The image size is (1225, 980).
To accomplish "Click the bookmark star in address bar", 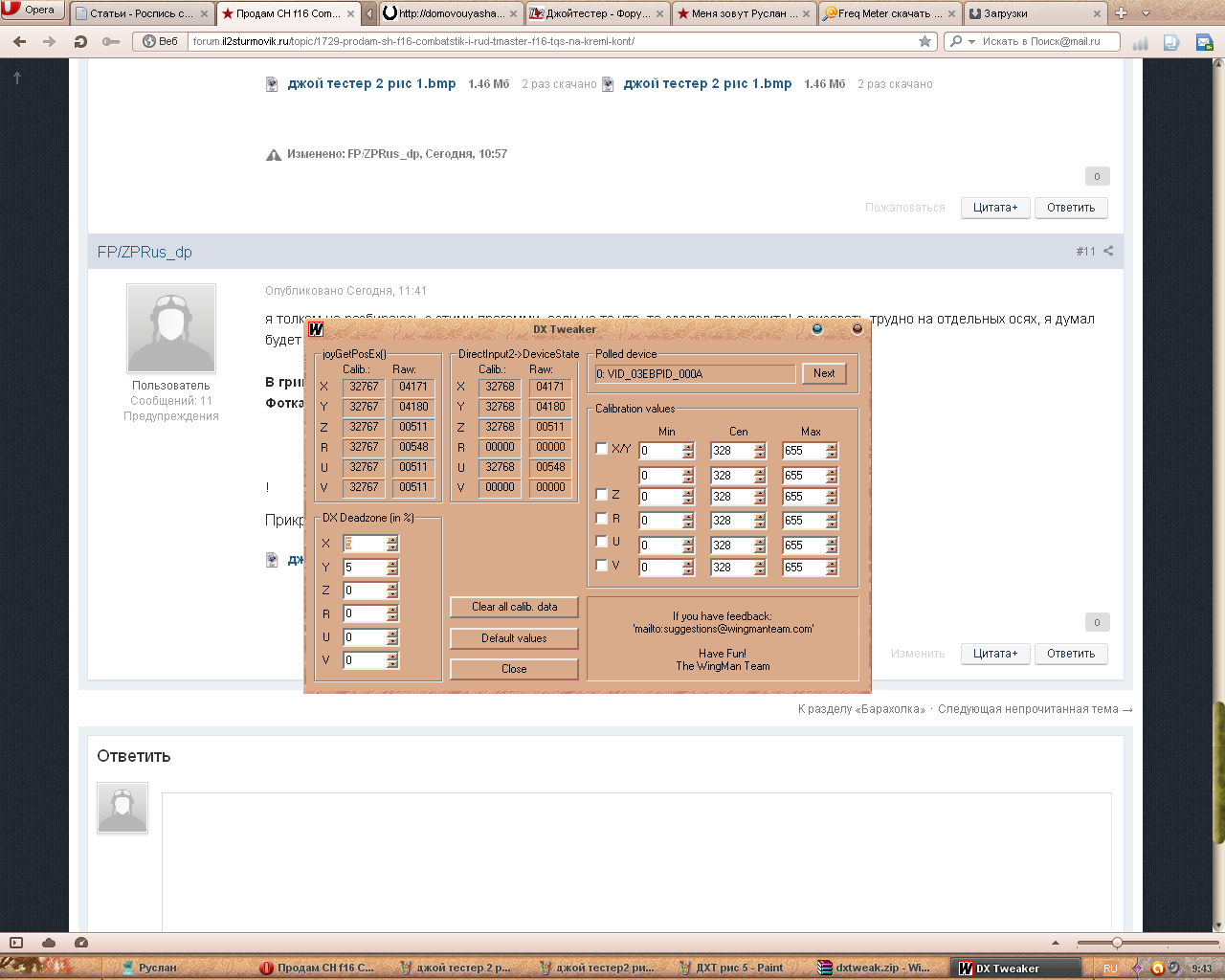I will point(924,41).
